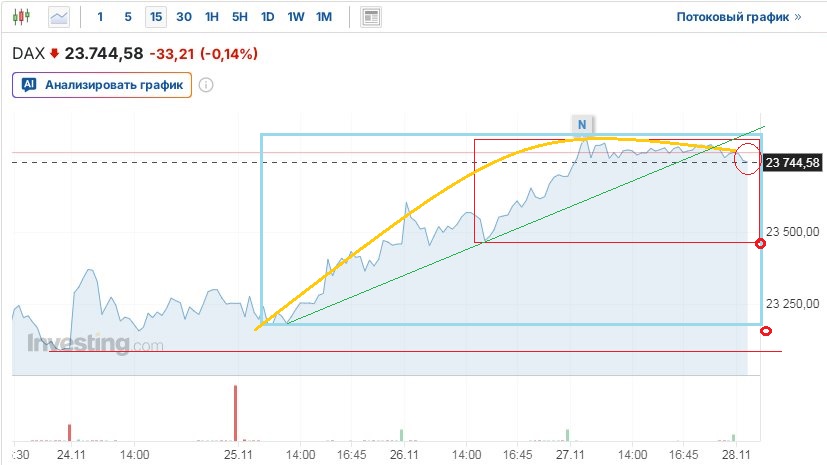Select the 15 minute timeframe
827x465 pixels.
click(x=155, y=17)
